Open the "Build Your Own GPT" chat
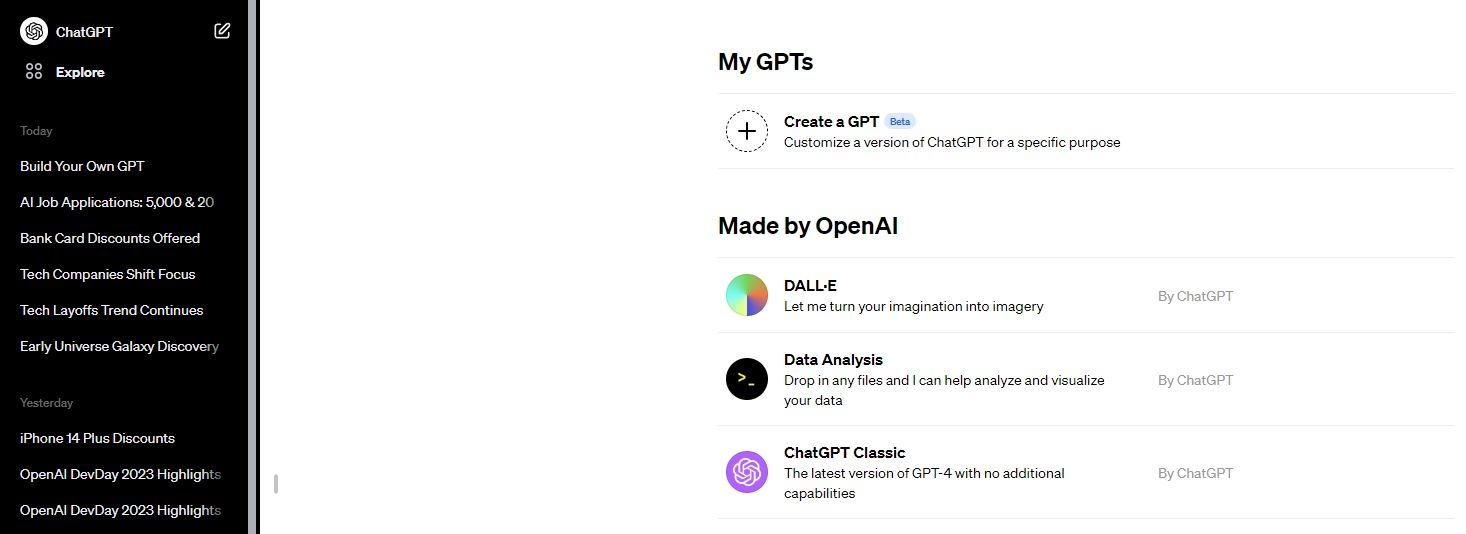Image resolution: width=1466 pixels, height=534 pixels. tap(82, 166)
